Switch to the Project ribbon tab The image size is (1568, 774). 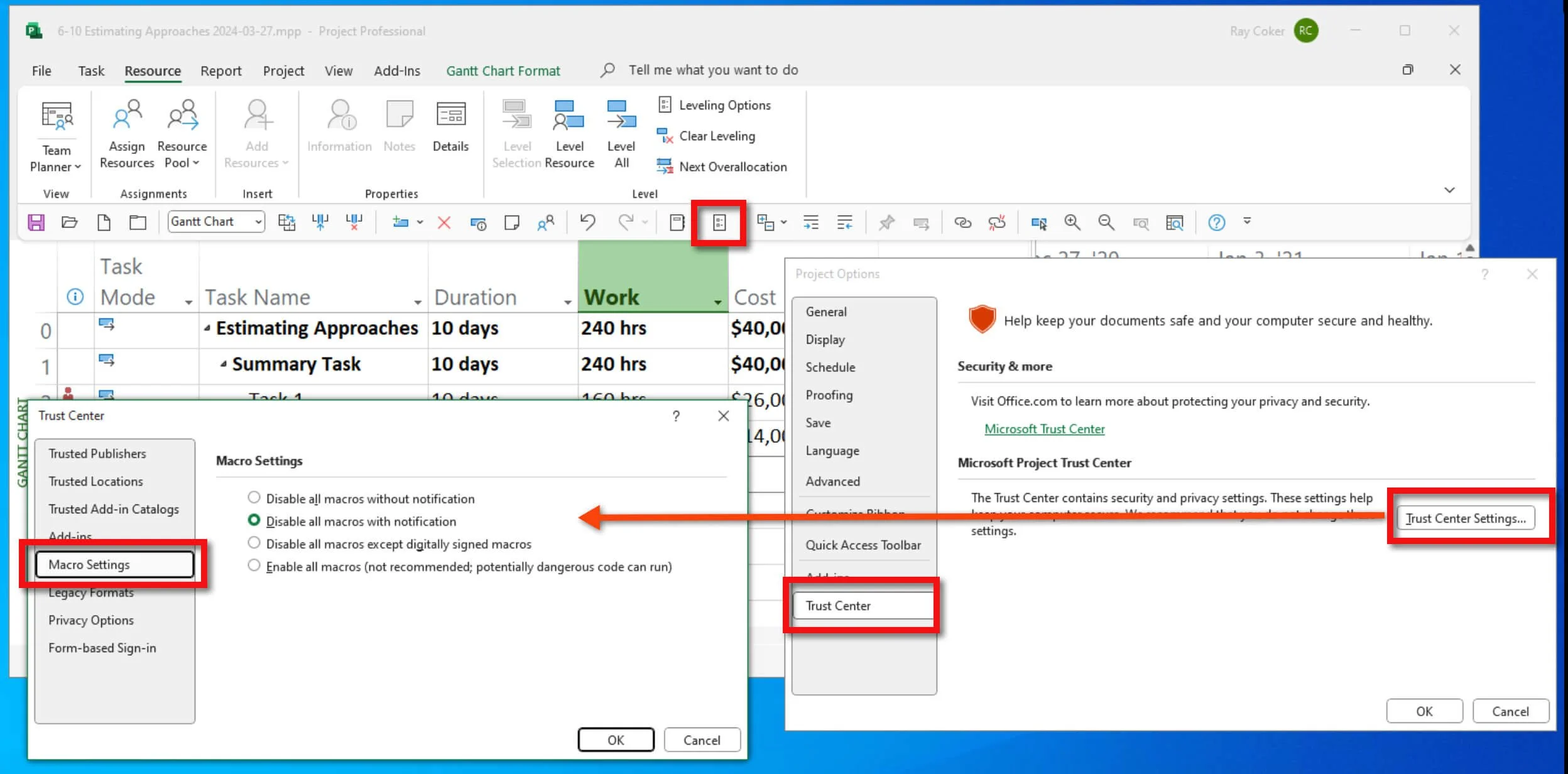point(283,70)
